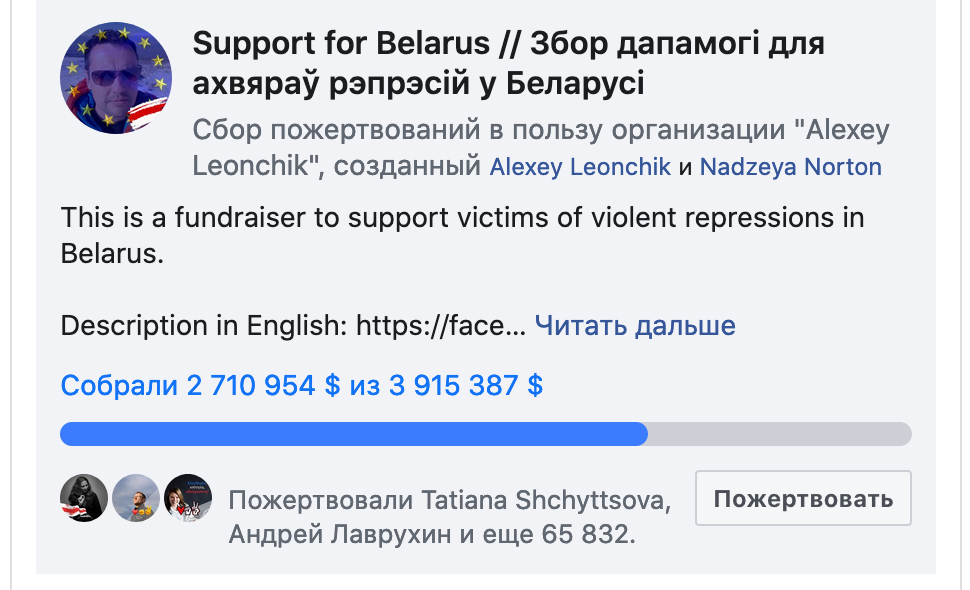Click the second donor avatar

click(x=136, y=498)
